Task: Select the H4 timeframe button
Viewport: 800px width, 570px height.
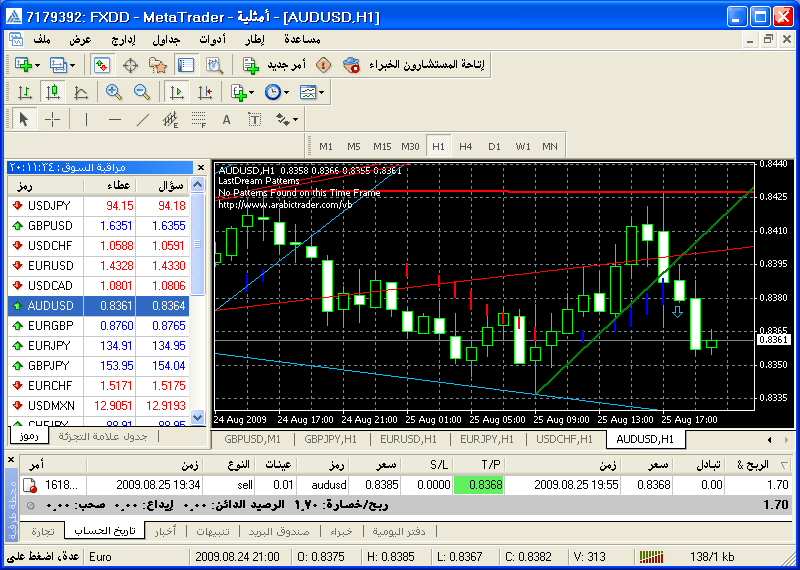Action: [465, 146]
